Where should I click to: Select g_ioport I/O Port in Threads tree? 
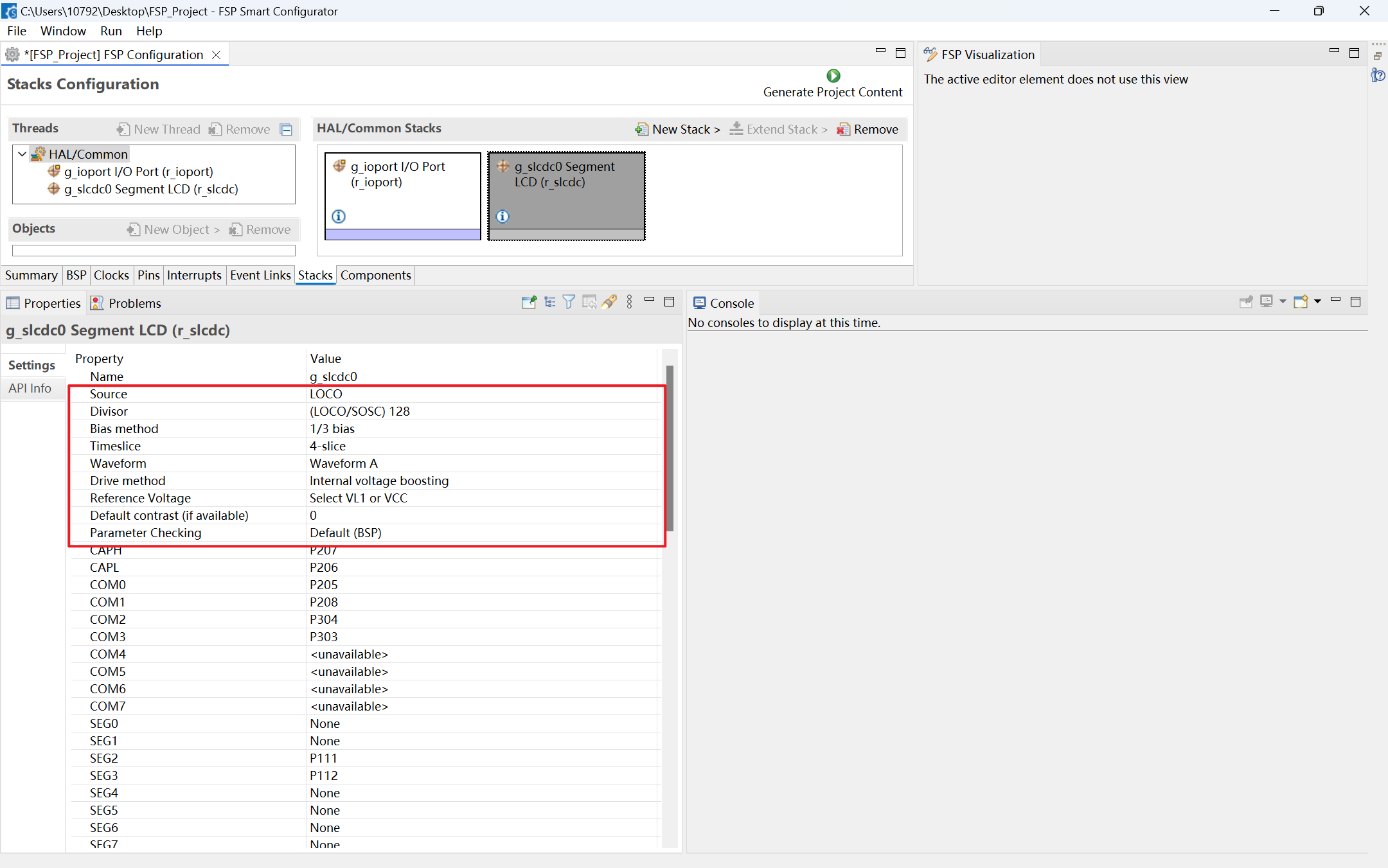tap(138, 172)
